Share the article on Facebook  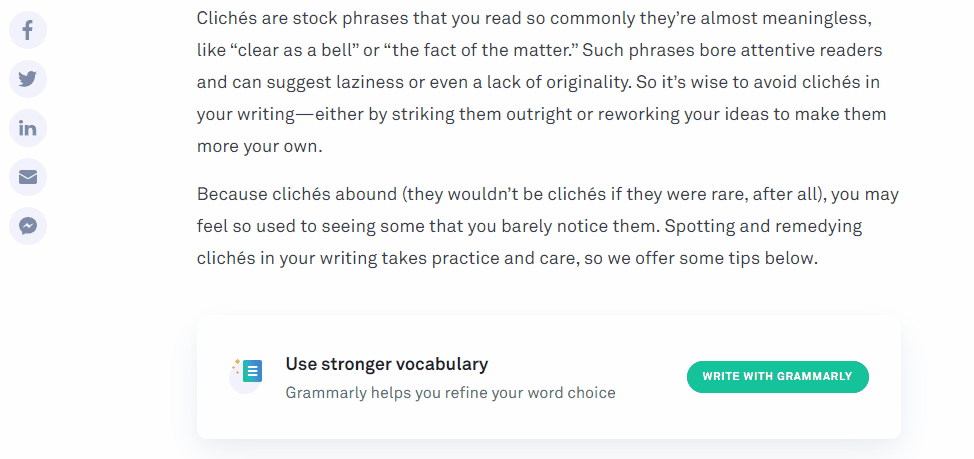click(28, 30)
